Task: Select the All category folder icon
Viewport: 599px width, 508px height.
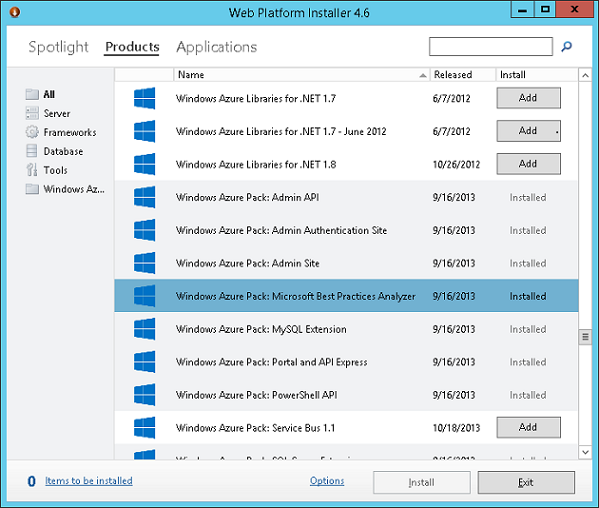Action: coord(32,94)
